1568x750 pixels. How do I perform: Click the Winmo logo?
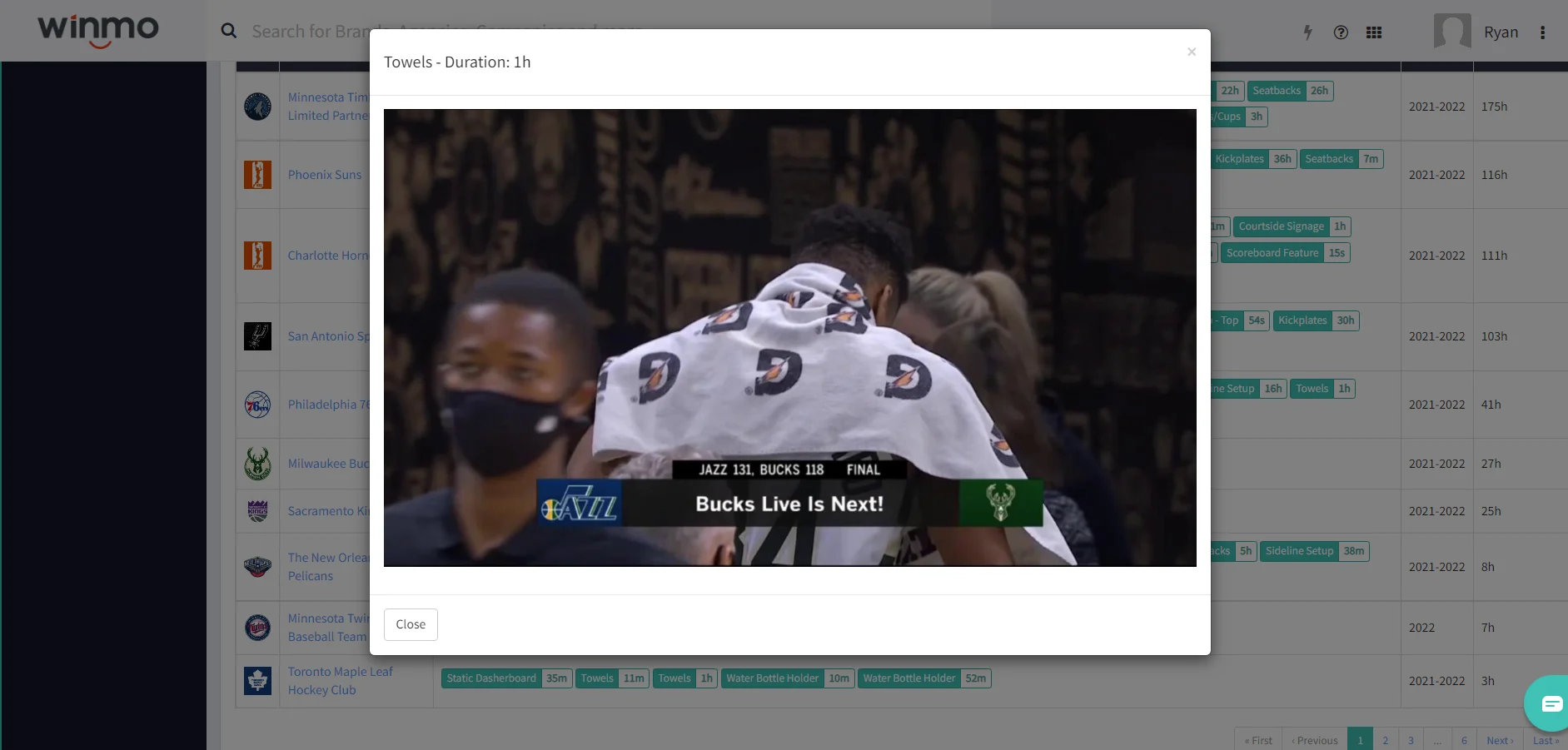tap(98, 30)
